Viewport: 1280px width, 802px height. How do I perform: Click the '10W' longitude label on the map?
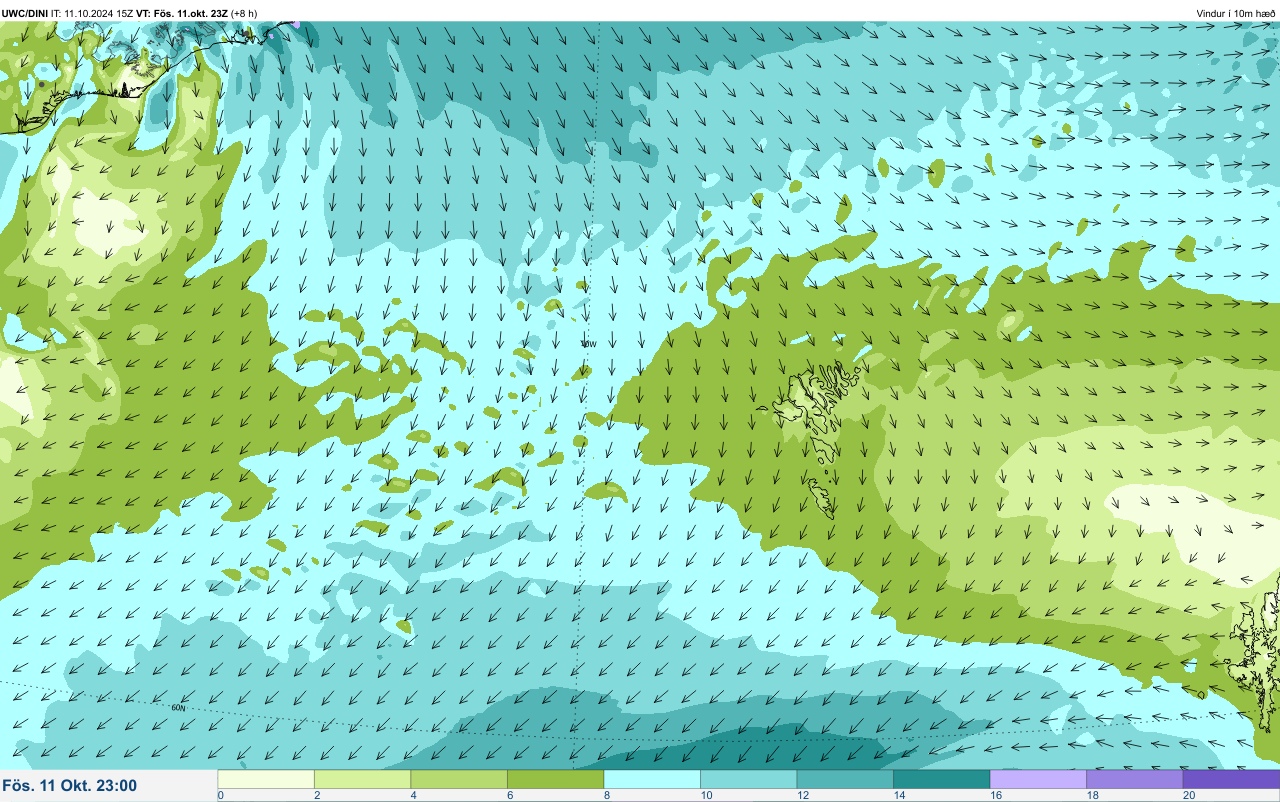click(x=588, y=343)
